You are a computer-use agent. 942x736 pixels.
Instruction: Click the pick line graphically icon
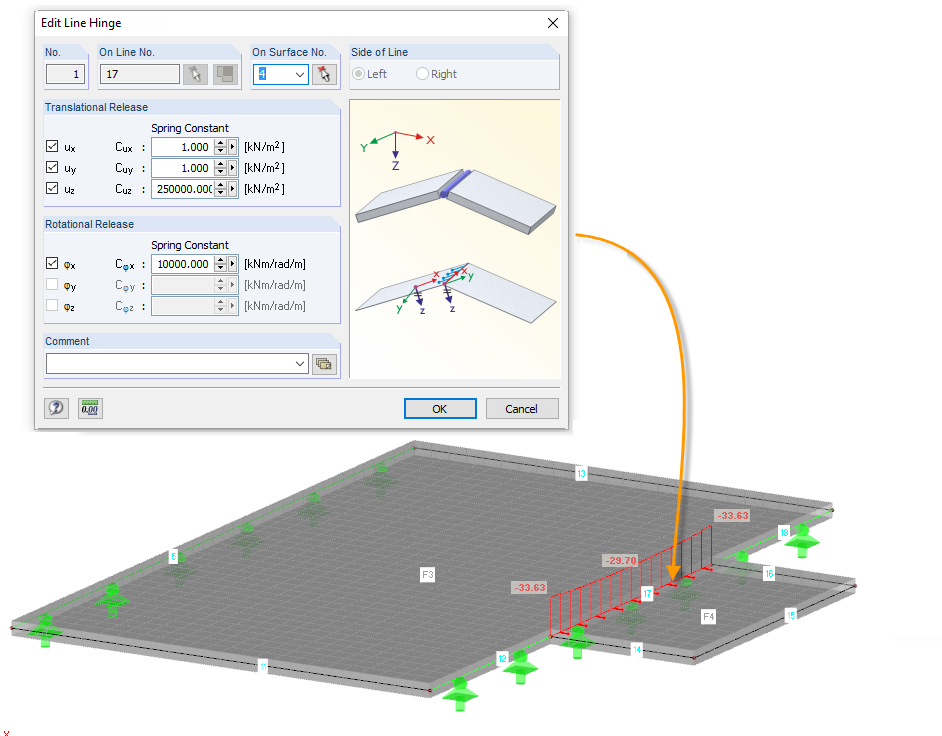(195, 73)
